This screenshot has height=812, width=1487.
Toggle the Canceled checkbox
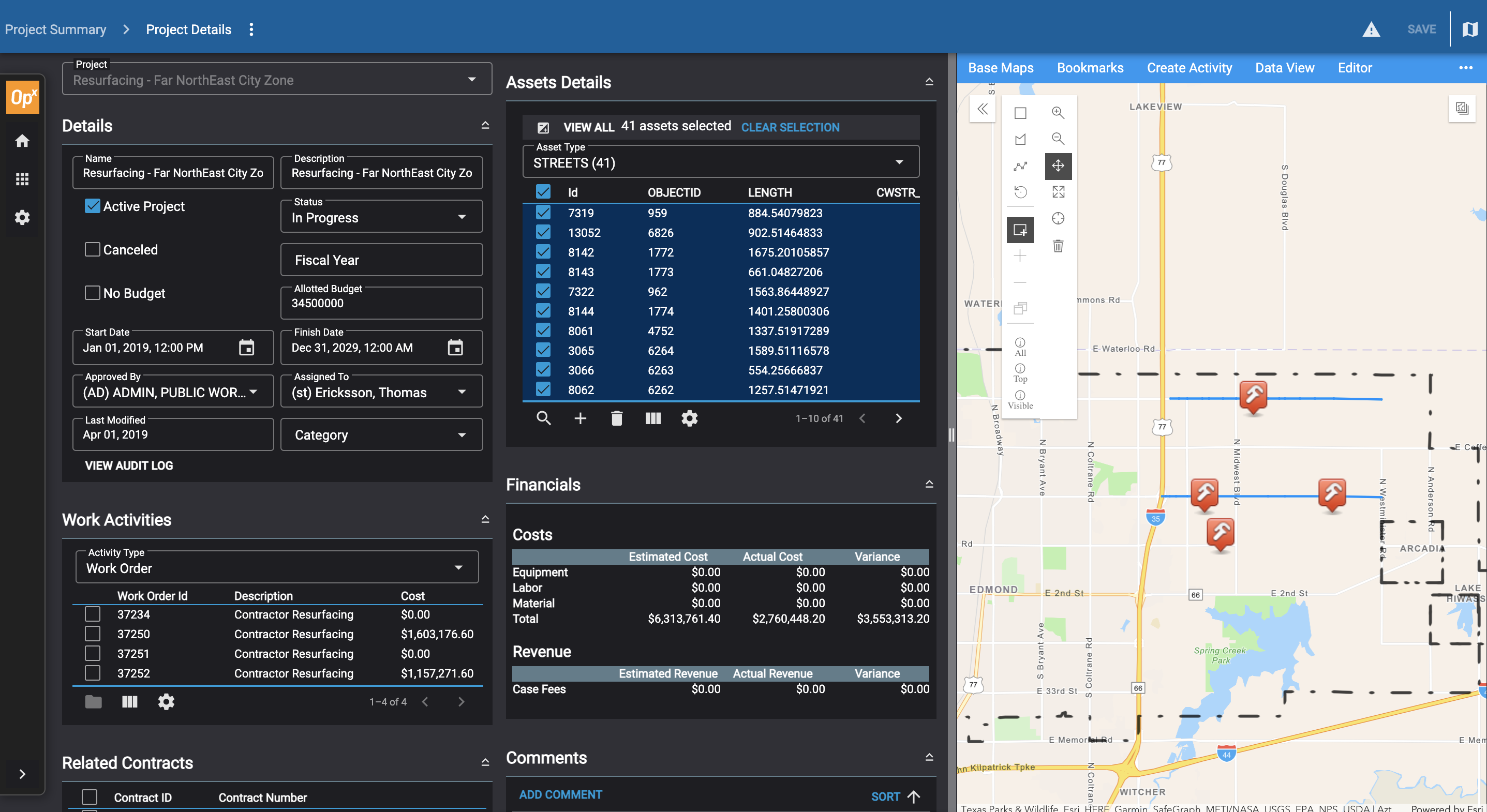click(x=93, y=249)
